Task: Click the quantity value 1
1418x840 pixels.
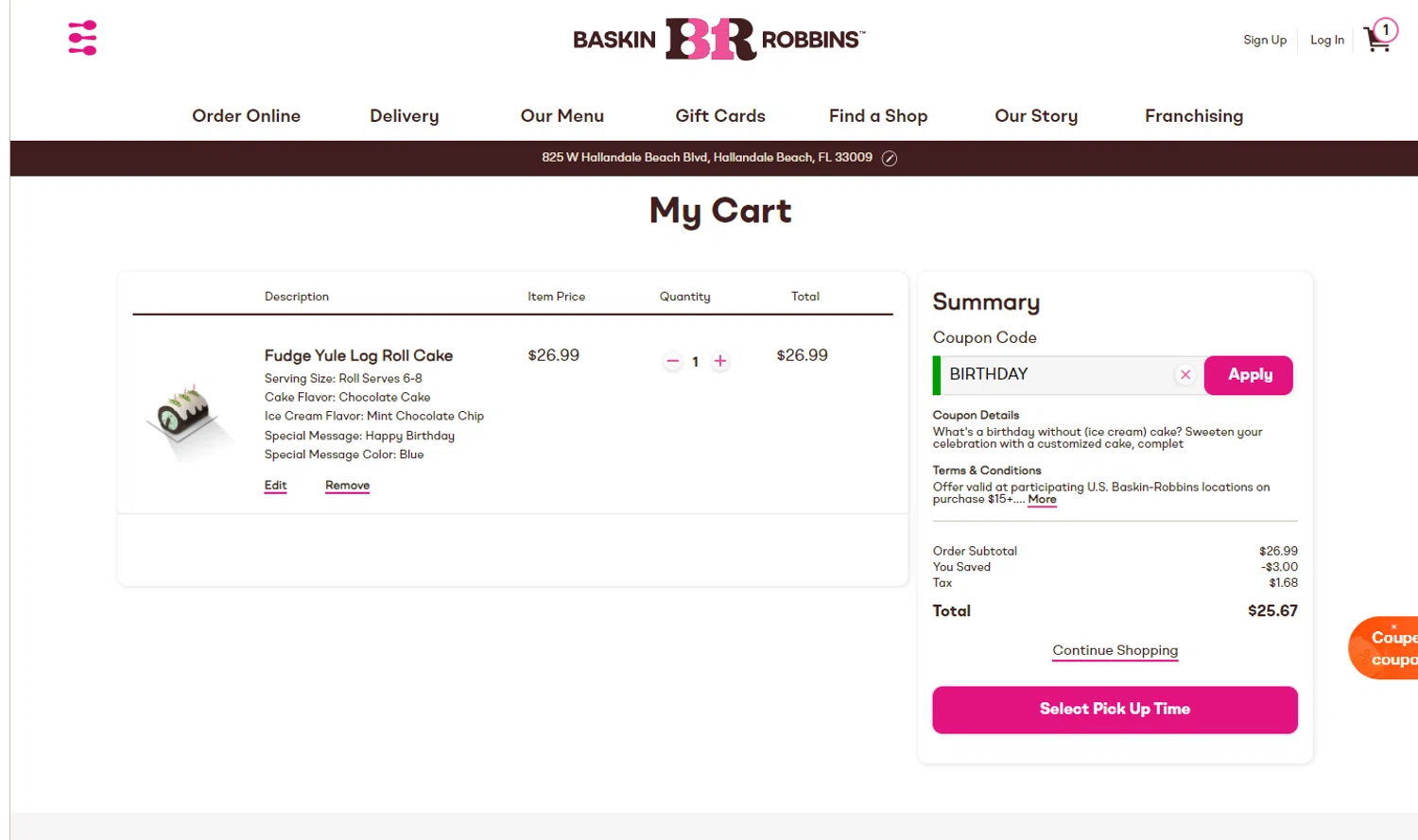Action: tap(695, 362)
